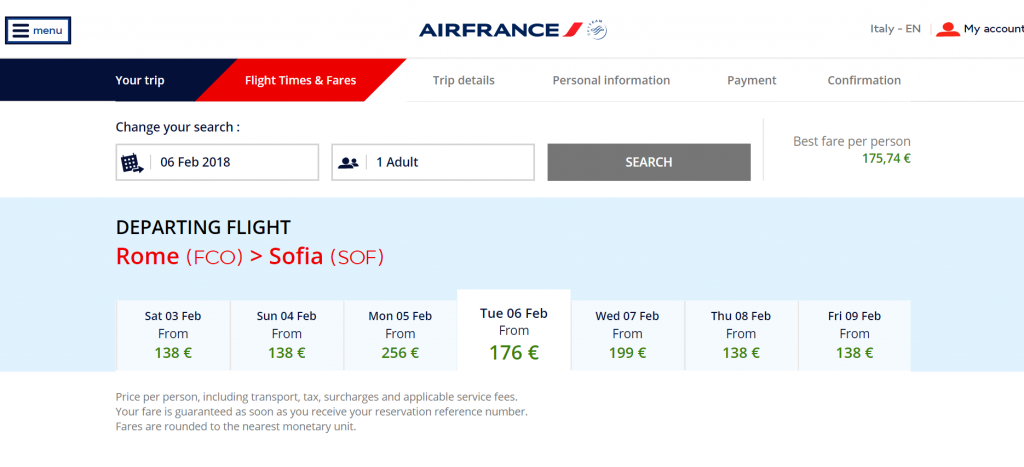
Task: Click the SkyTeam alliance emblem
Action: pyautogui.click(x=597, y=30)
